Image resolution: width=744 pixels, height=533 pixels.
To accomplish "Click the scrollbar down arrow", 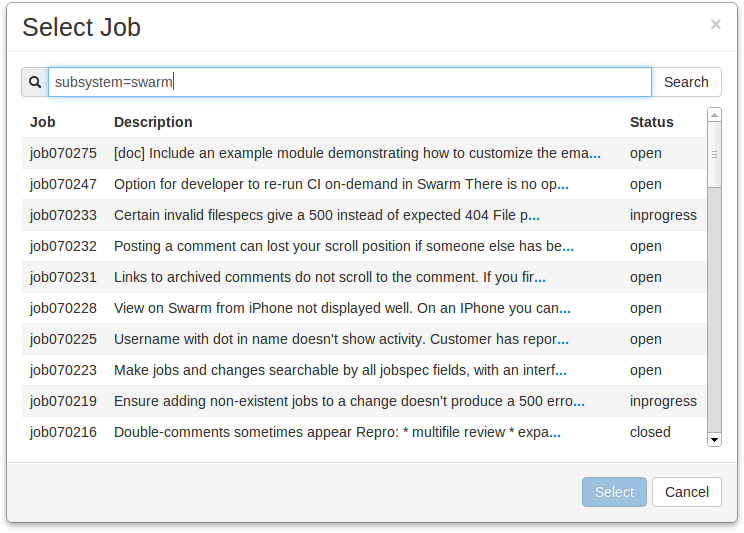I will pos(714,439).
